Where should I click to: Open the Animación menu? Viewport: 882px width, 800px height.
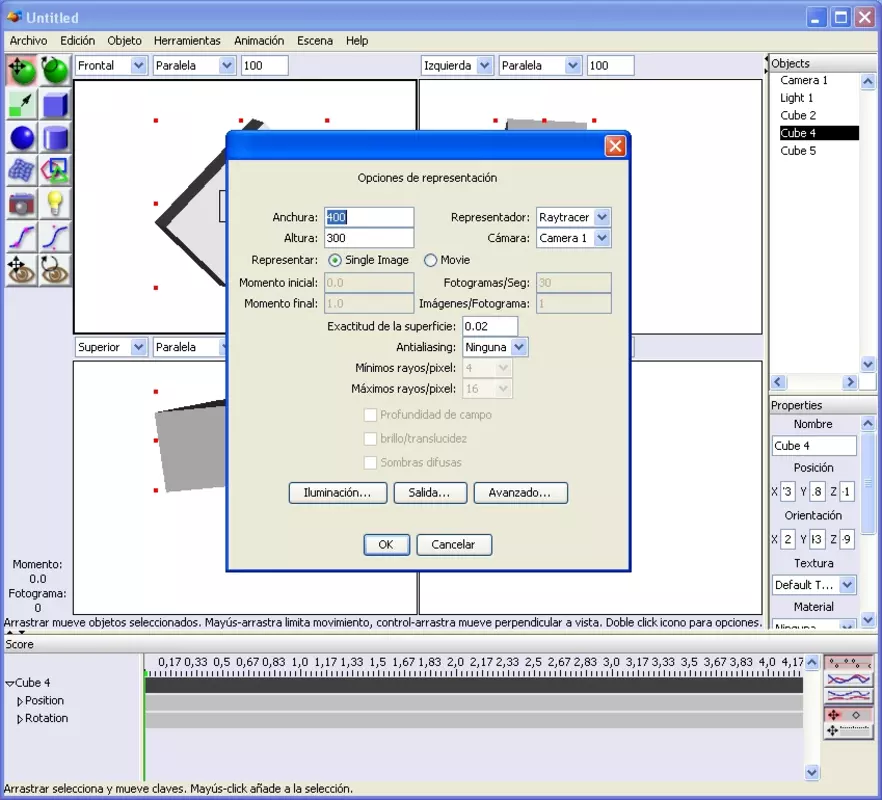pyautogui.click(x=259, y=41)
